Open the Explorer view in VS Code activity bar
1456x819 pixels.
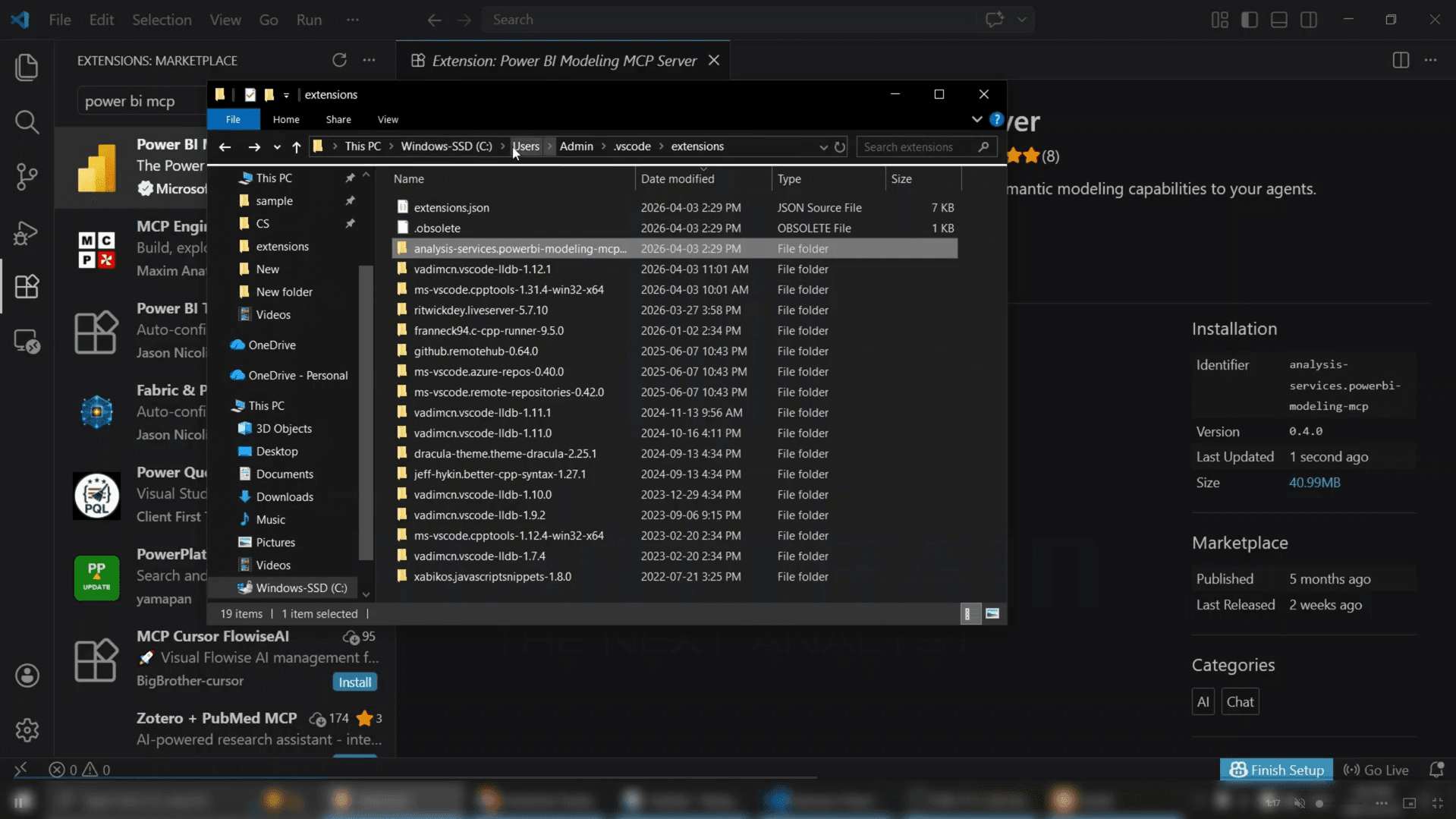pyautogui.click(x=27, y=68)
